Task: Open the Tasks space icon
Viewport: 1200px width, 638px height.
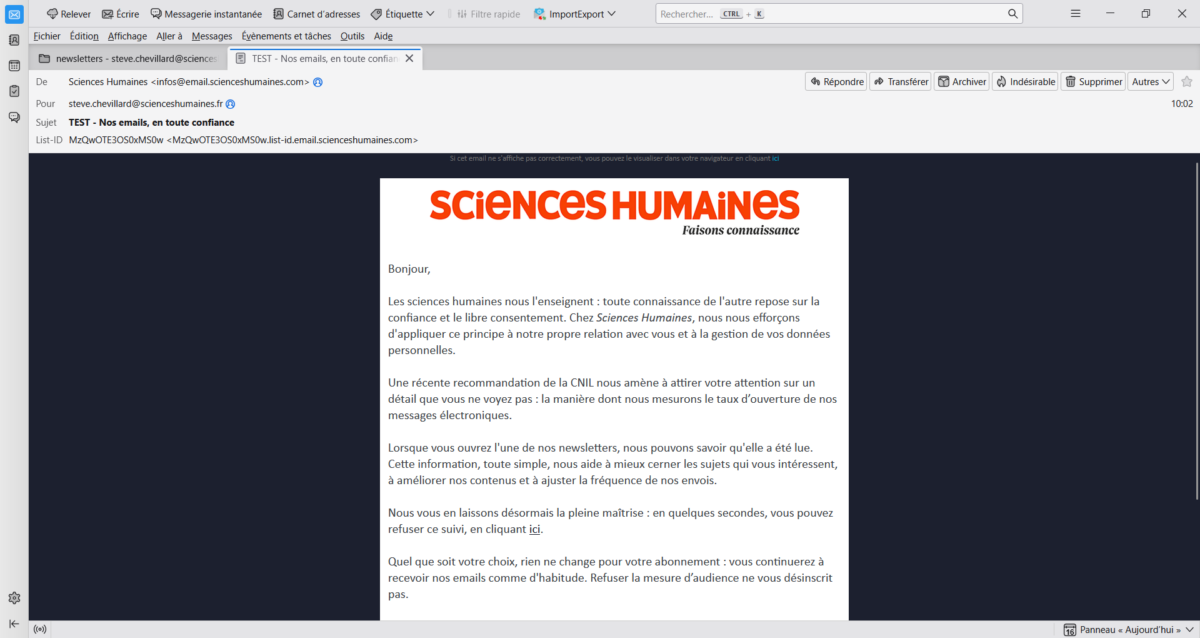Action: coord(14,91)
